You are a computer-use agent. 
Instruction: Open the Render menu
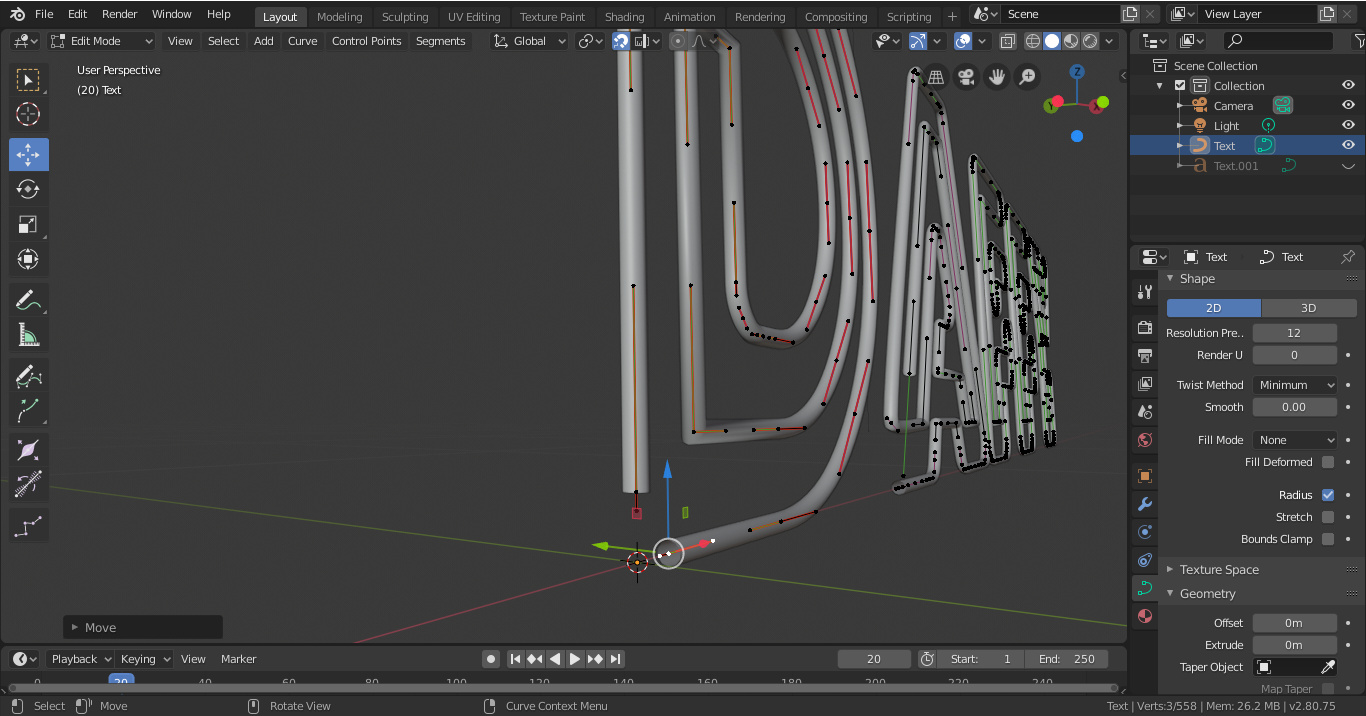[119, 14]
